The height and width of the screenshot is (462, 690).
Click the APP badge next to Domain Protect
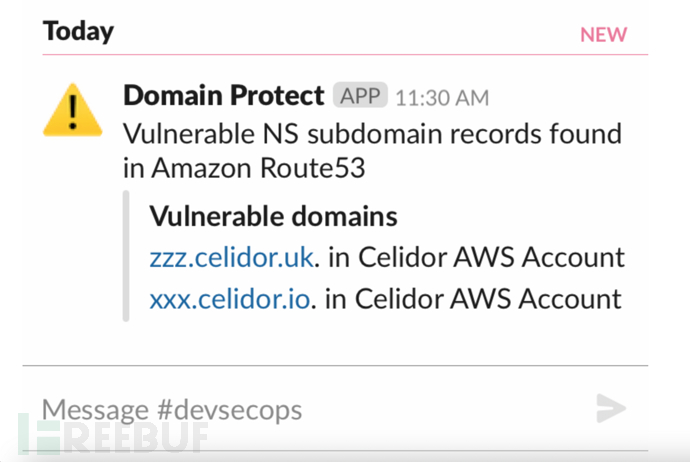[360, 96]
